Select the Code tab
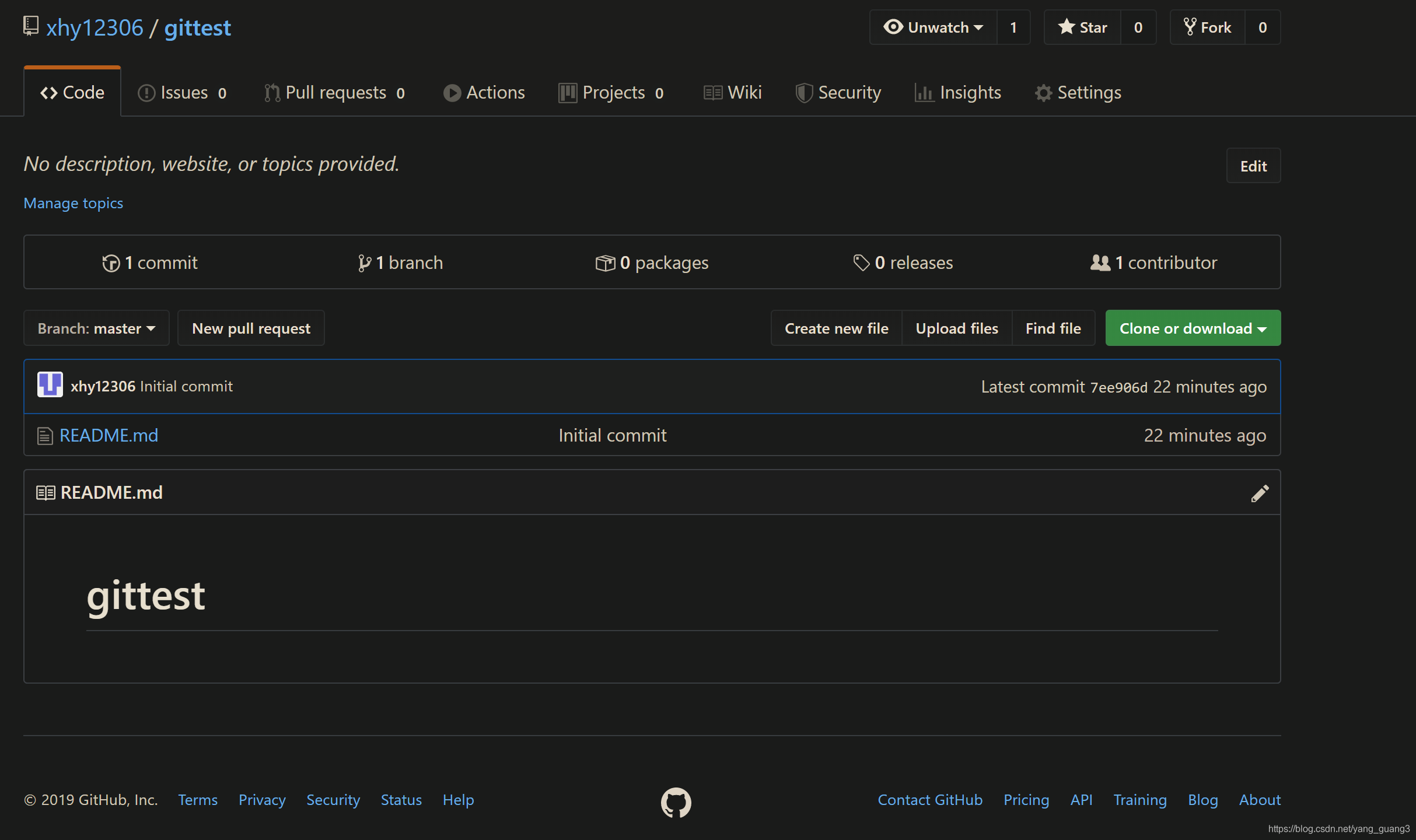 (x=72, y=92)
